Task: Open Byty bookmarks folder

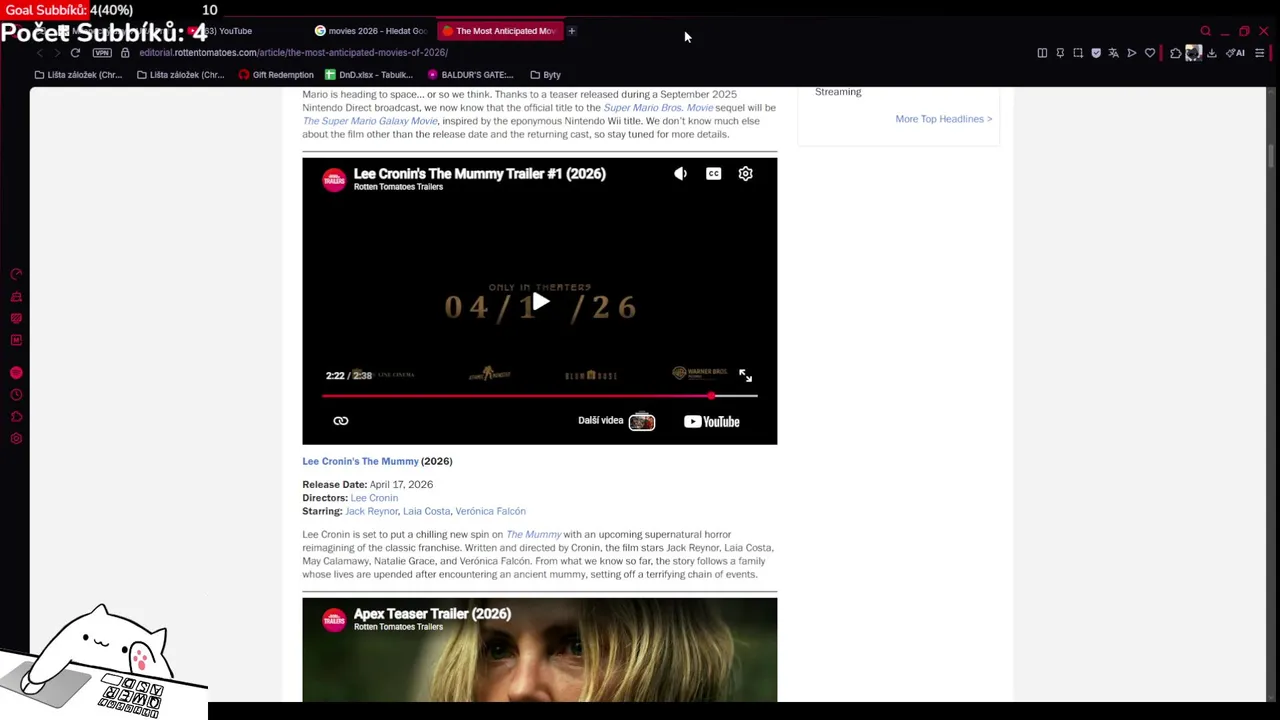Action: click(x=545, y=75)
